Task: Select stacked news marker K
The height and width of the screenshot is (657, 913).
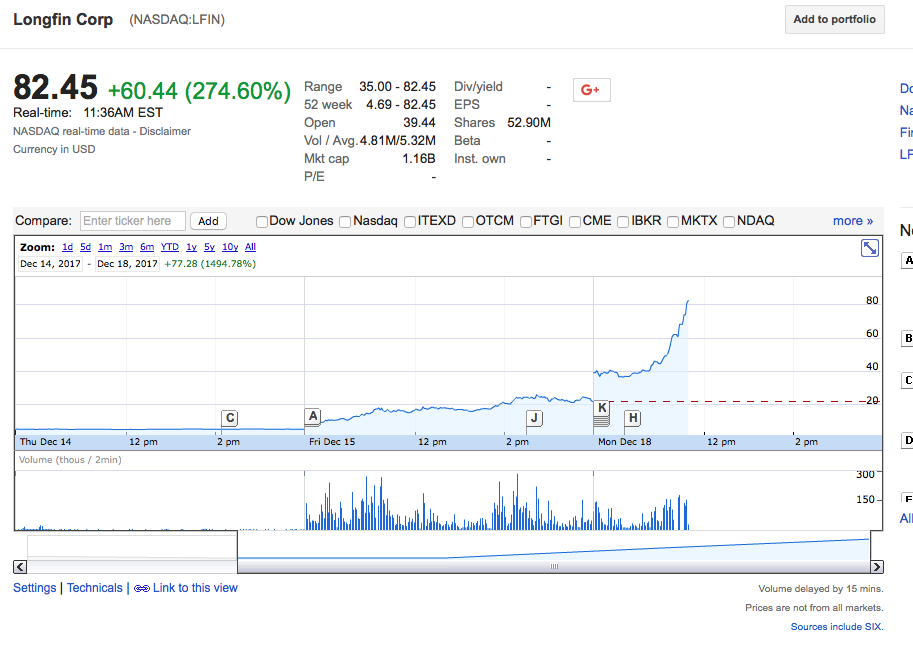Action: 601,408
